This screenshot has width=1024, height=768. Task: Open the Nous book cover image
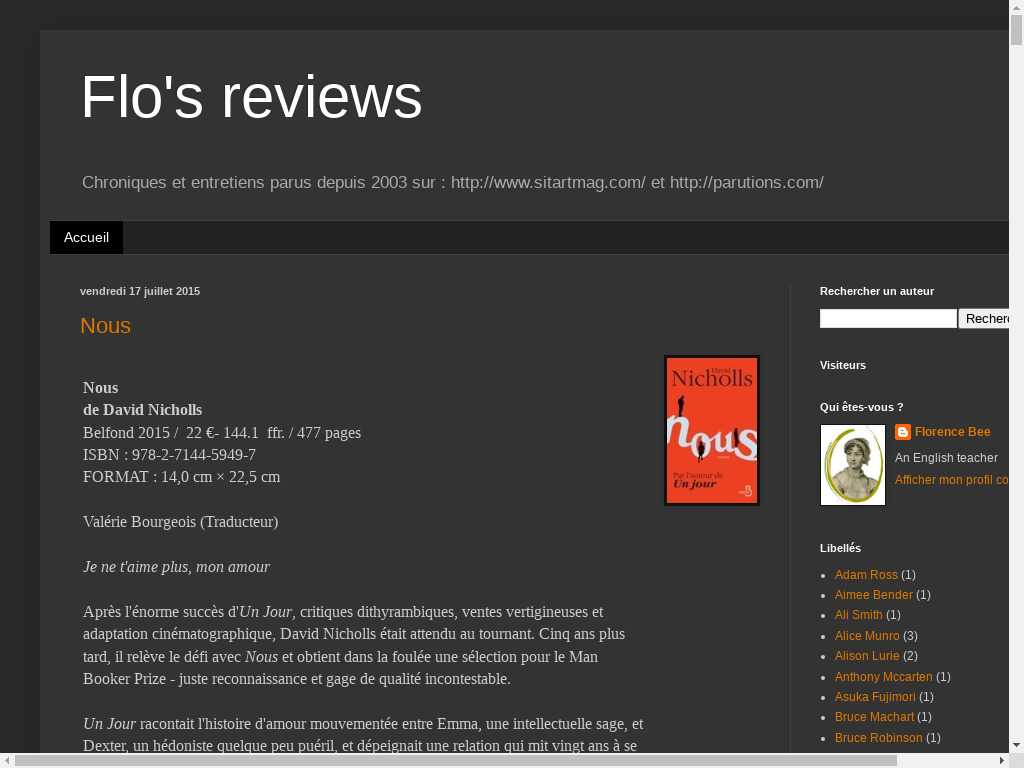712,430
